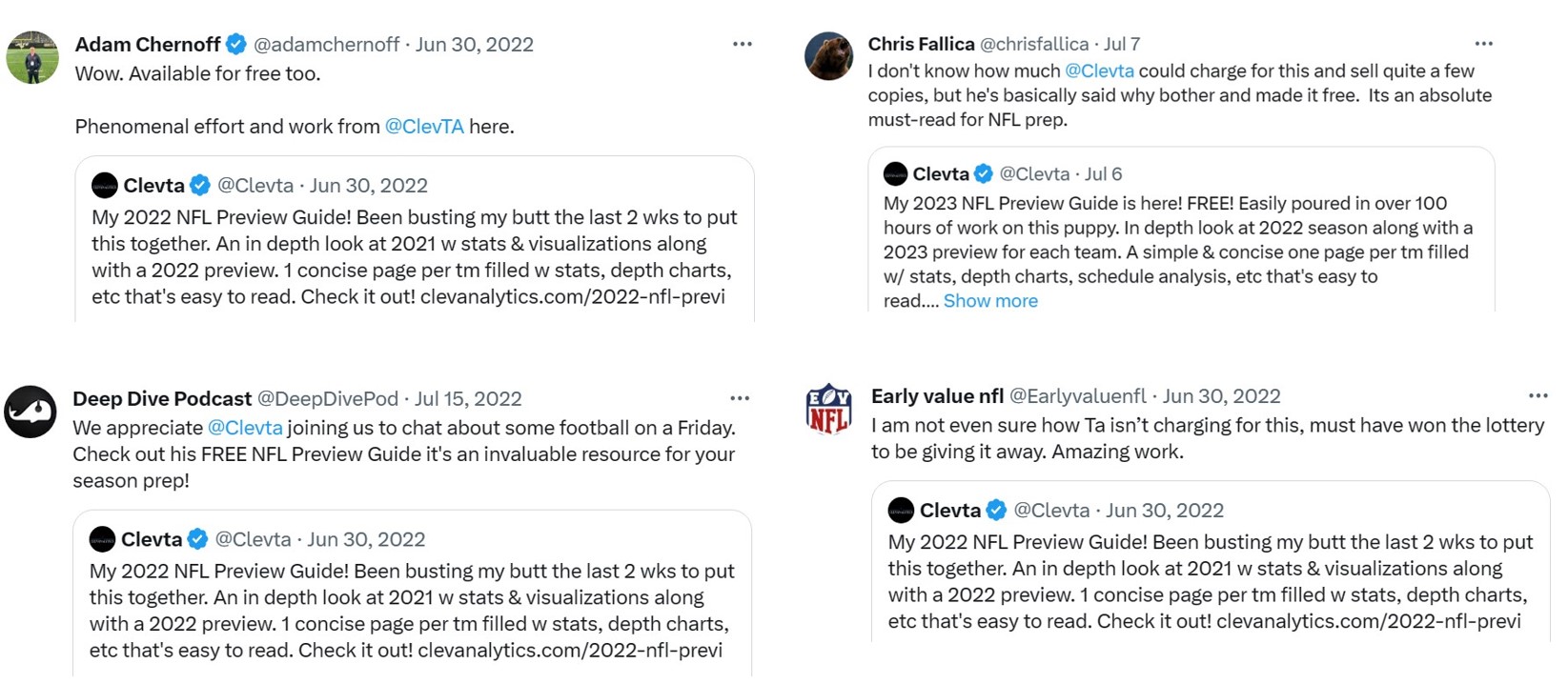Open Adam Chernoff's profile avatar
The height and width of the screenshot is (684, 1568).
coord(32,57)
